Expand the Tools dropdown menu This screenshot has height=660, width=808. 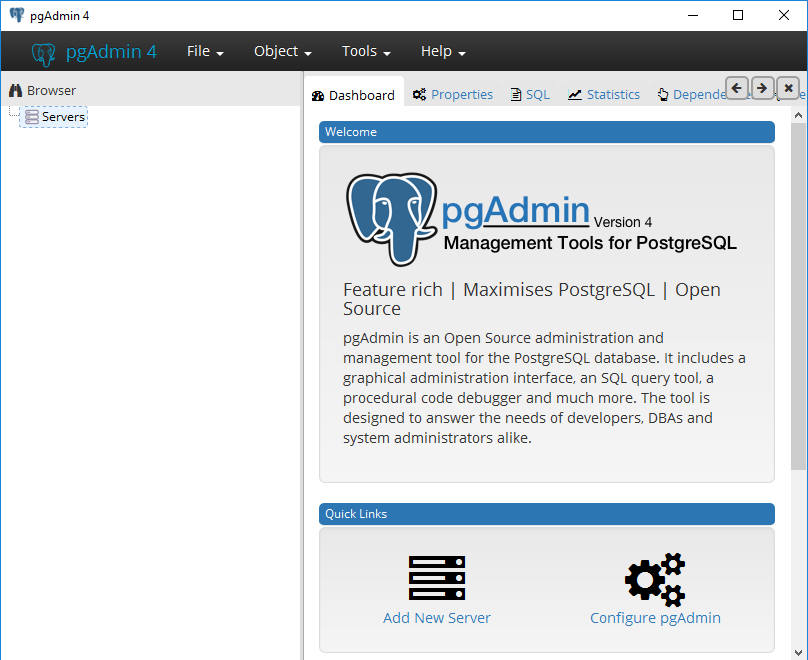pyautogui.click(x=366, y=52)
